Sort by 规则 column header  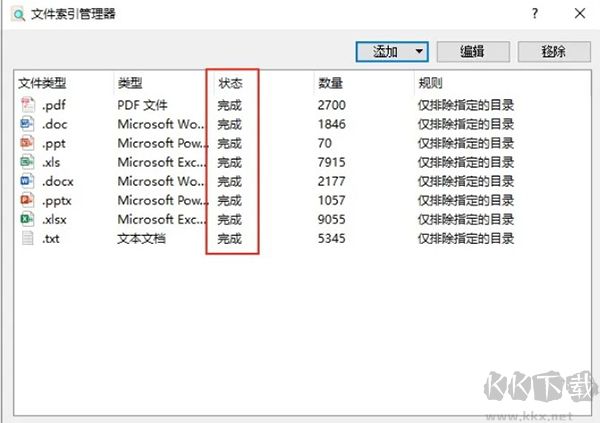pyautogui.click(x=430, y=83)
